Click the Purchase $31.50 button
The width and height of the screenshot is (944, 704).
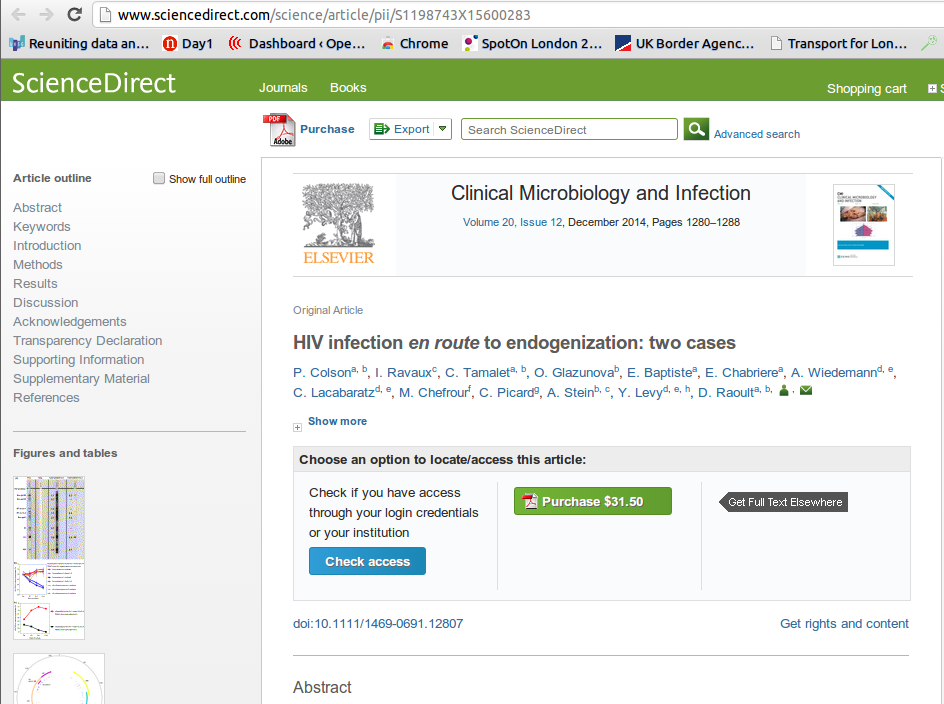coord(593,501)
